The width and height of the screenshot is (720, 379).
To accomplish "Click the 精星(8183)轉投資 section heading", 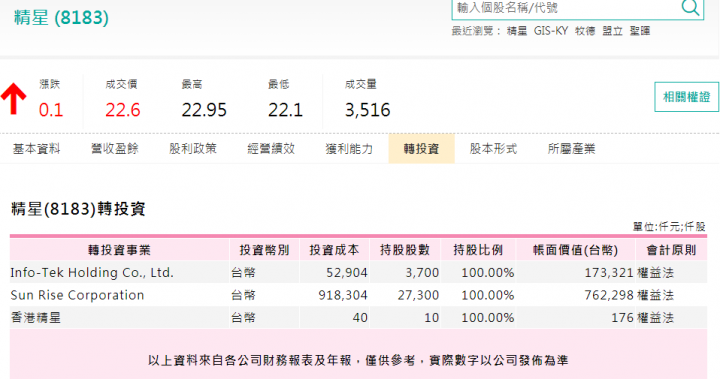I will [x=78, y=209].
